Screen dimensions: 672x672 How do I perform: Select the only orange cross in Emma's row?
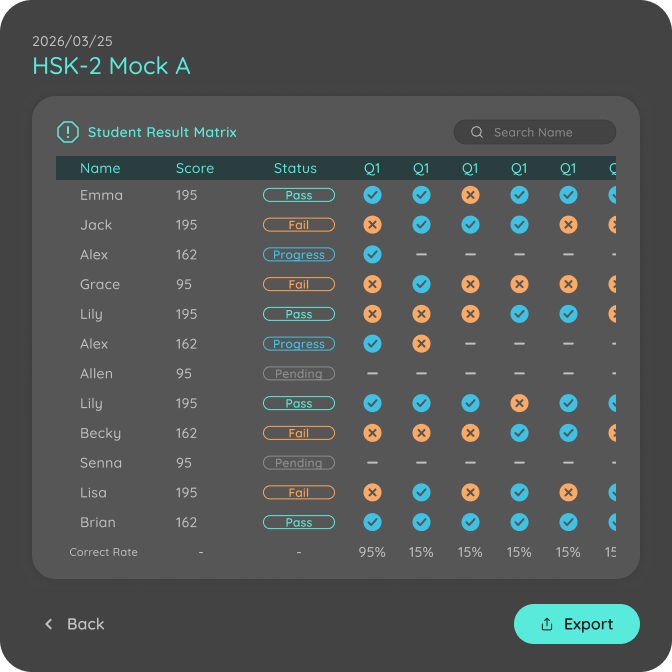point(470,195)
